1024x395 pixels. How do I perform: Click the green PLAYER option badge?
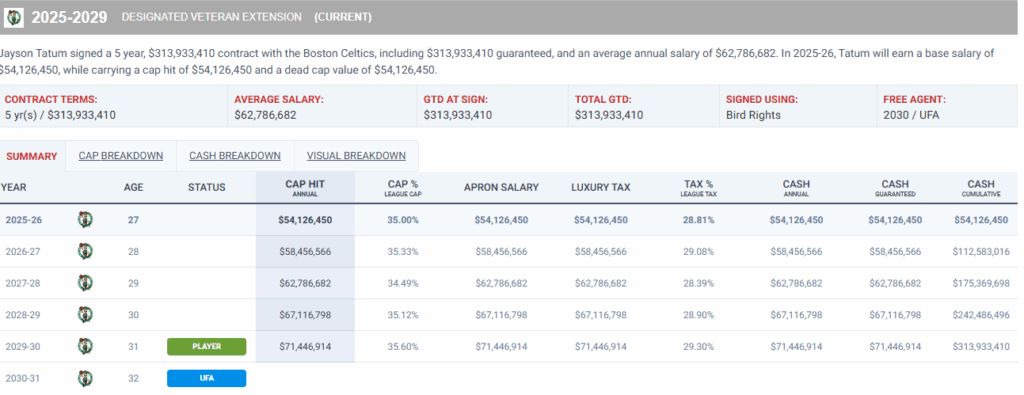(x=206, y=347)
